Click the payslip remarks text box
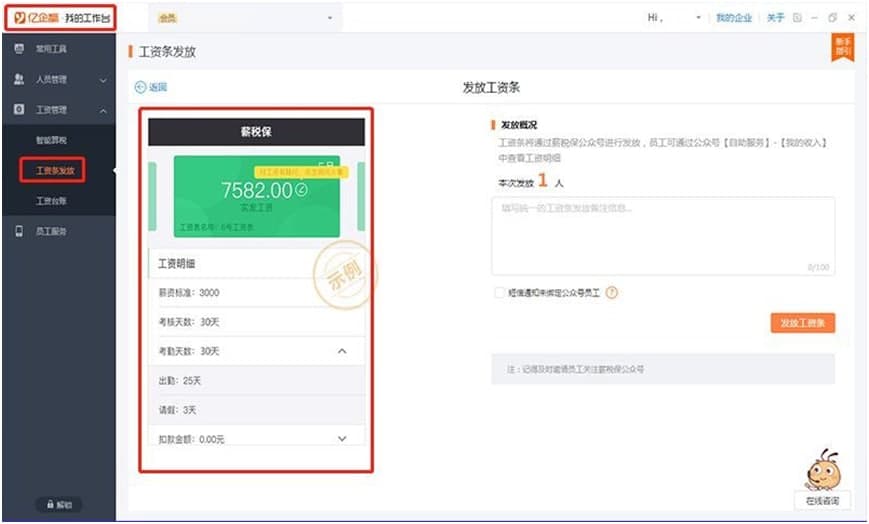Screen dimensions: 869x524 662,235
